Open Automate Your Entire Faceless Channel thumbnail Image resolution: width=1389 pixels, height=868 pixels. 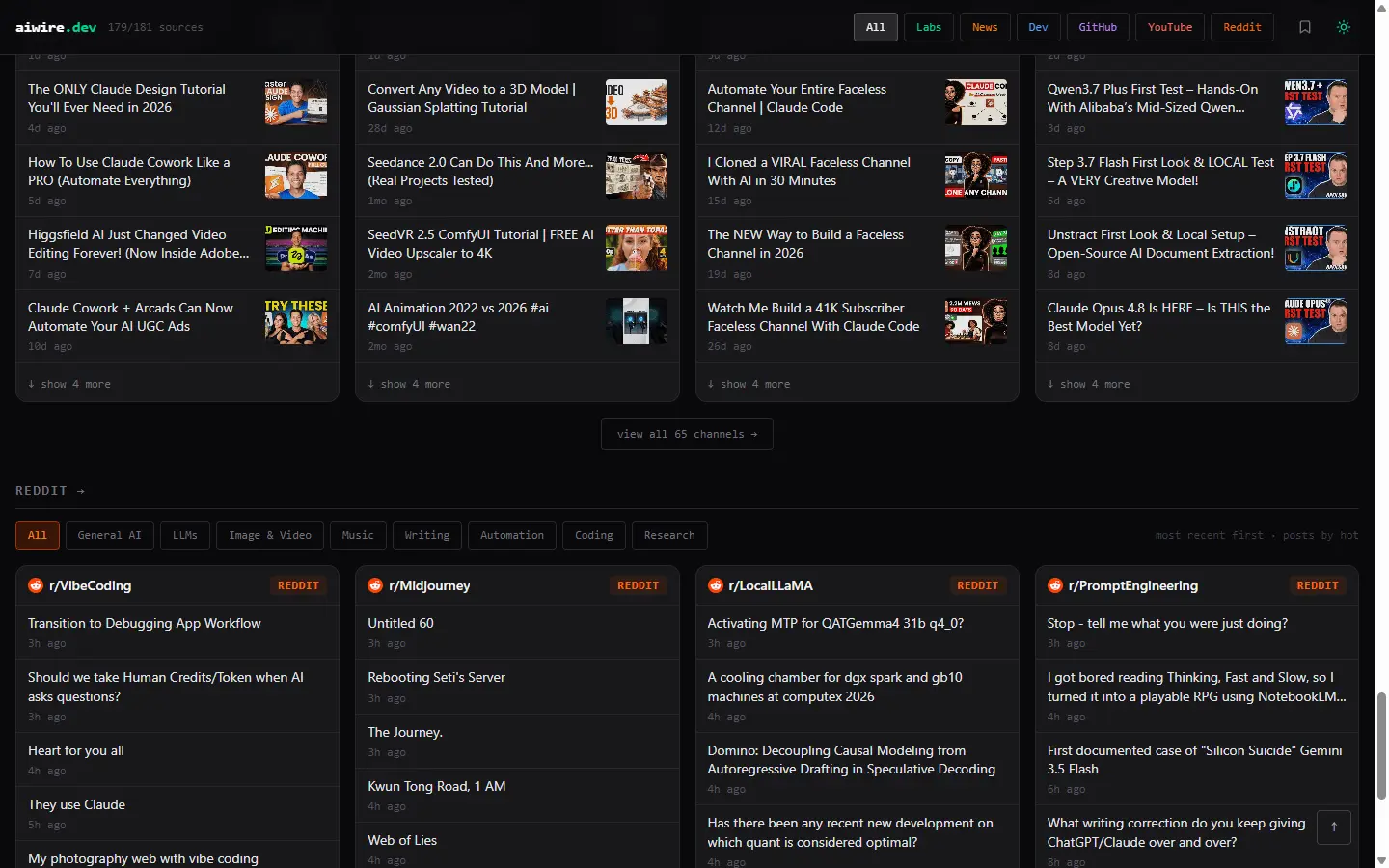tap(976, 102)
